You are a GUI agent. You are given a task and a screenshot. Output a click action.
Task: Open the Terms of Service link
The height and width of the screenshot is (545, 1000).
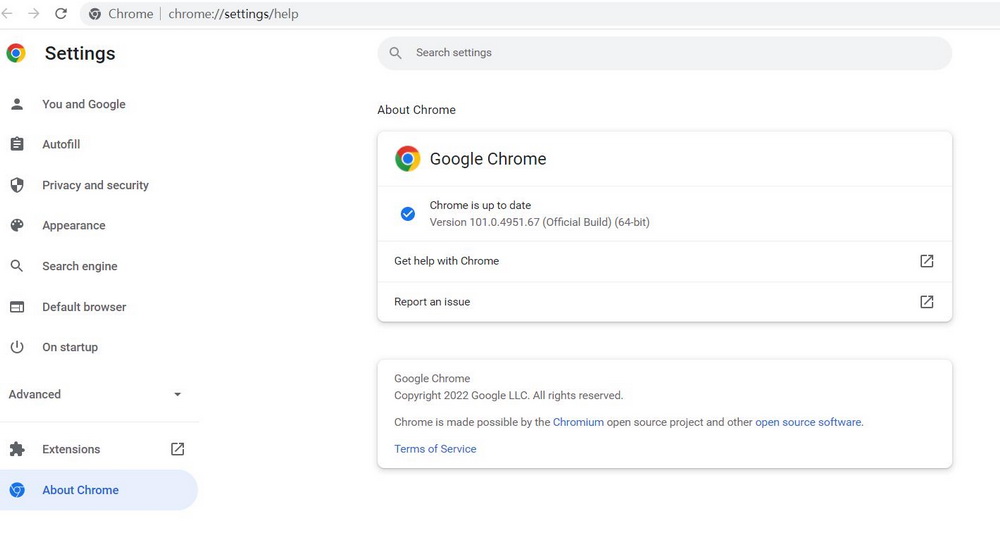point(435,449)
